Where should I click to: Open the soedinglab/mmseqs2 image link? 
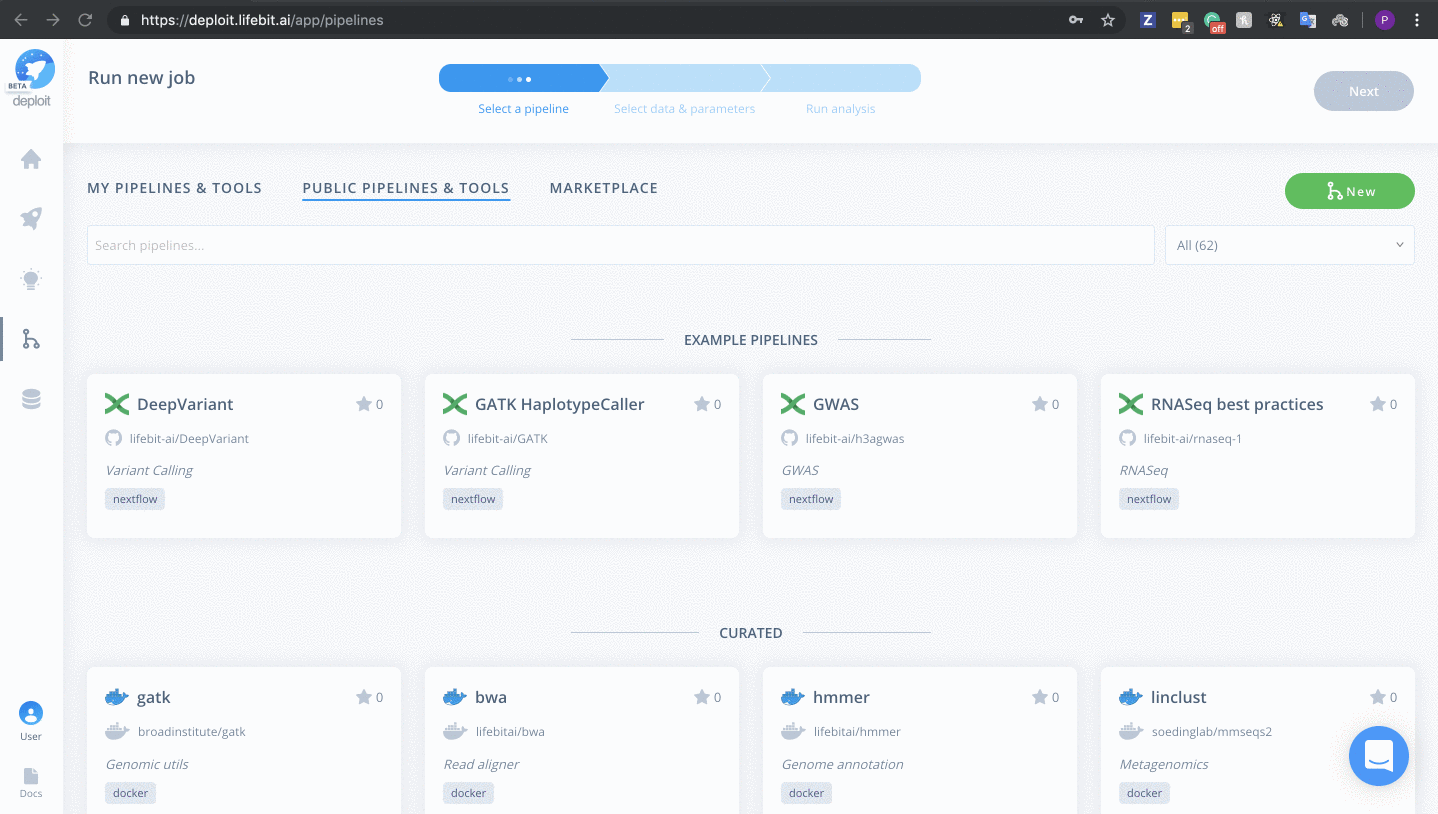click(1211, 732)
